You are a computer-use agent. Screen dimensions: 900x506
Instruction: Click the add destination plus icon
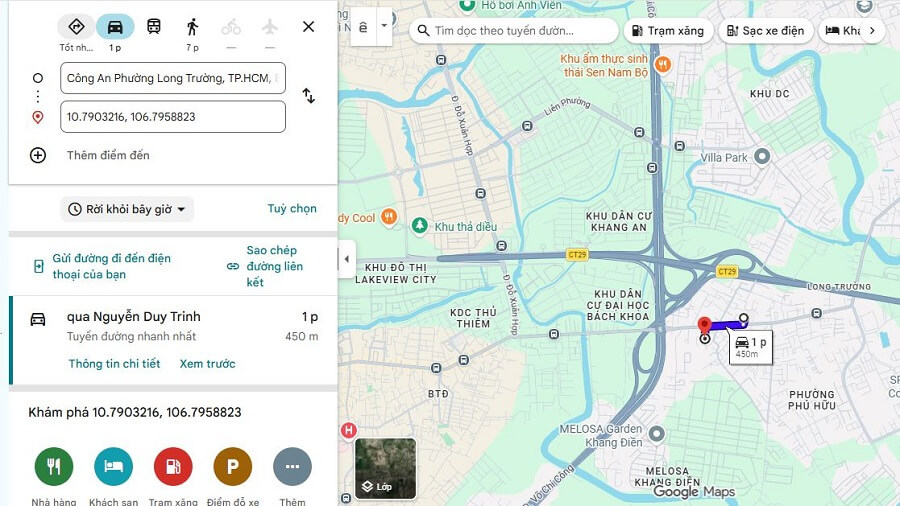pos(38,155)
